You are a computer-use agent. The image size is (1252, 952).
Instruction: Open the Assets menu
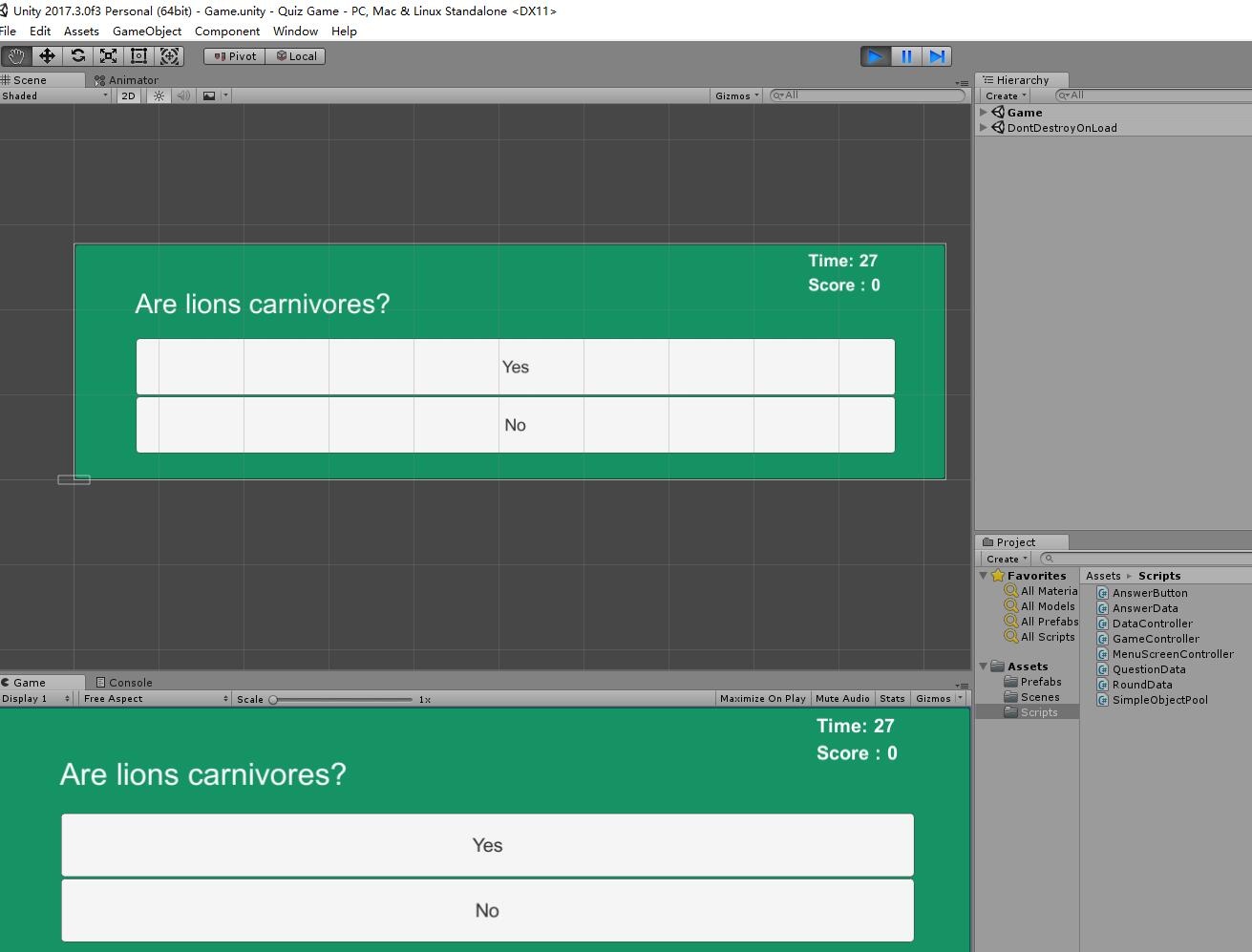[81, 32]
